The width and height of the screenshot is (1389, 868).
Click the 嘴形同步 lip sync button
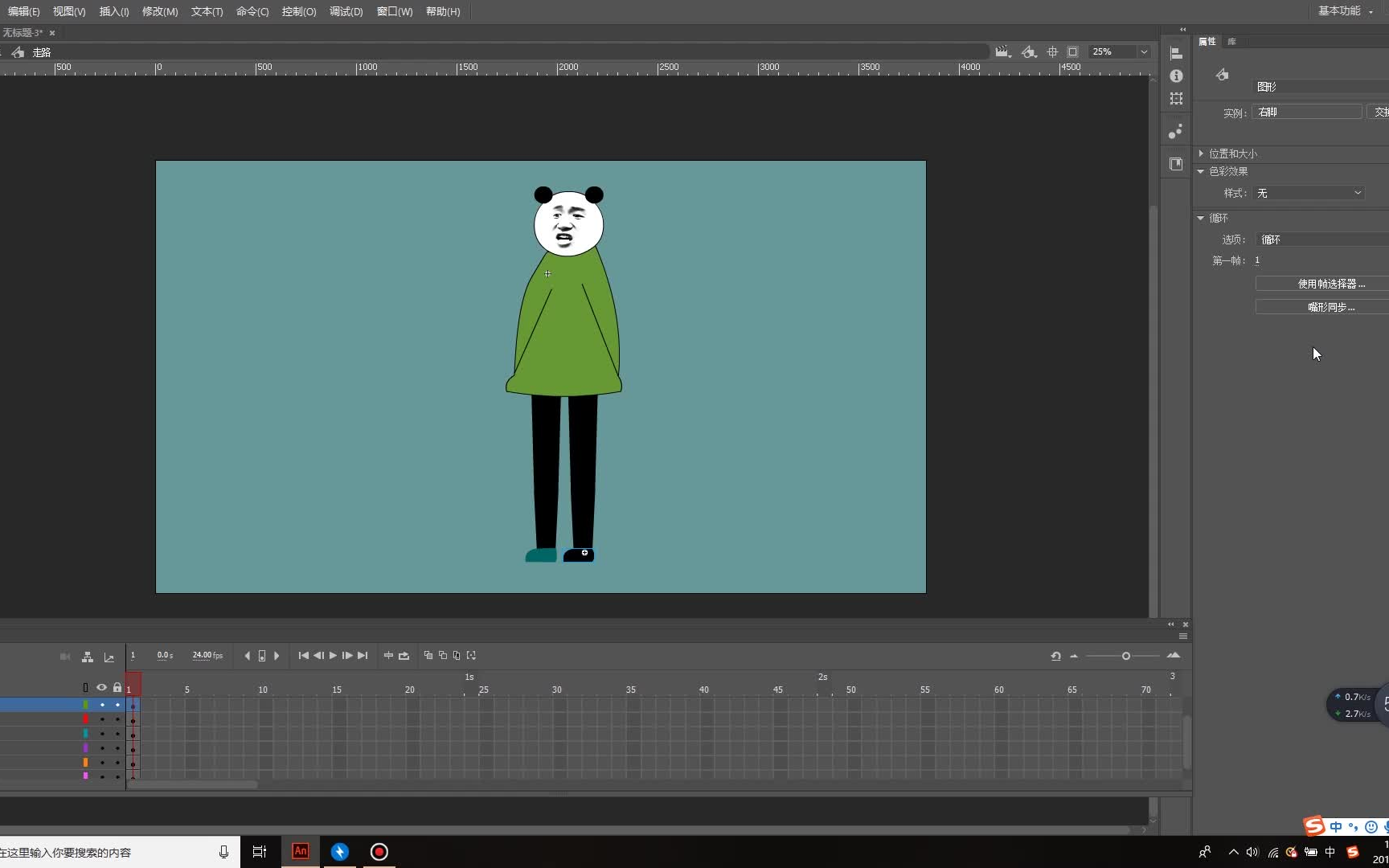click(x=1330, y=307)
